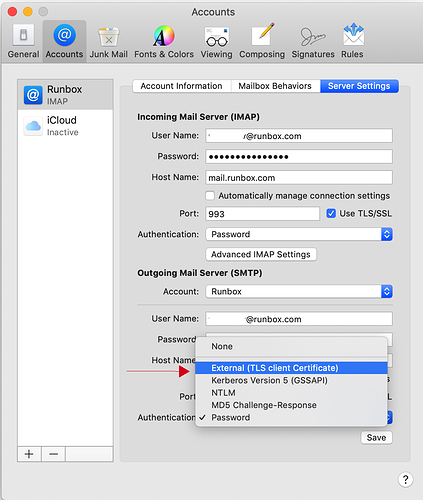
Task: Open the Composing preferences pane
Action: (262, 41)
